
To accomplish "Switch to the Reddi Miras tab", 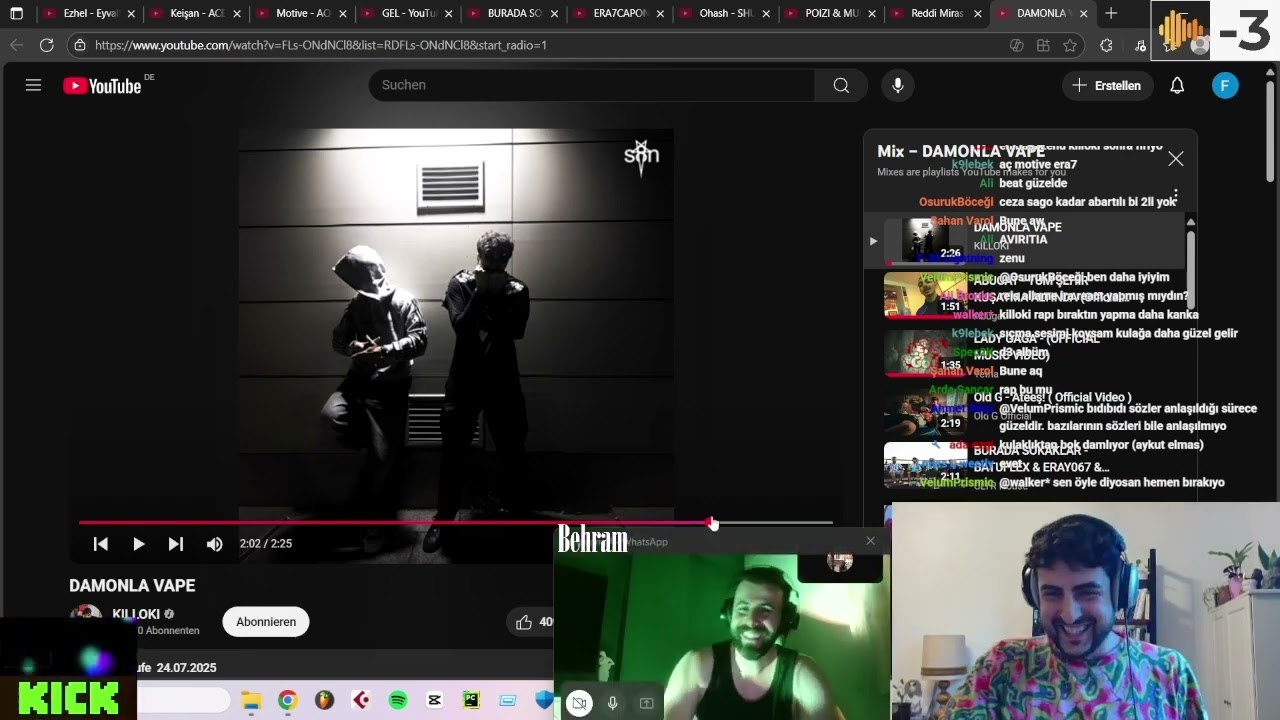I will [x=937, y=13].
